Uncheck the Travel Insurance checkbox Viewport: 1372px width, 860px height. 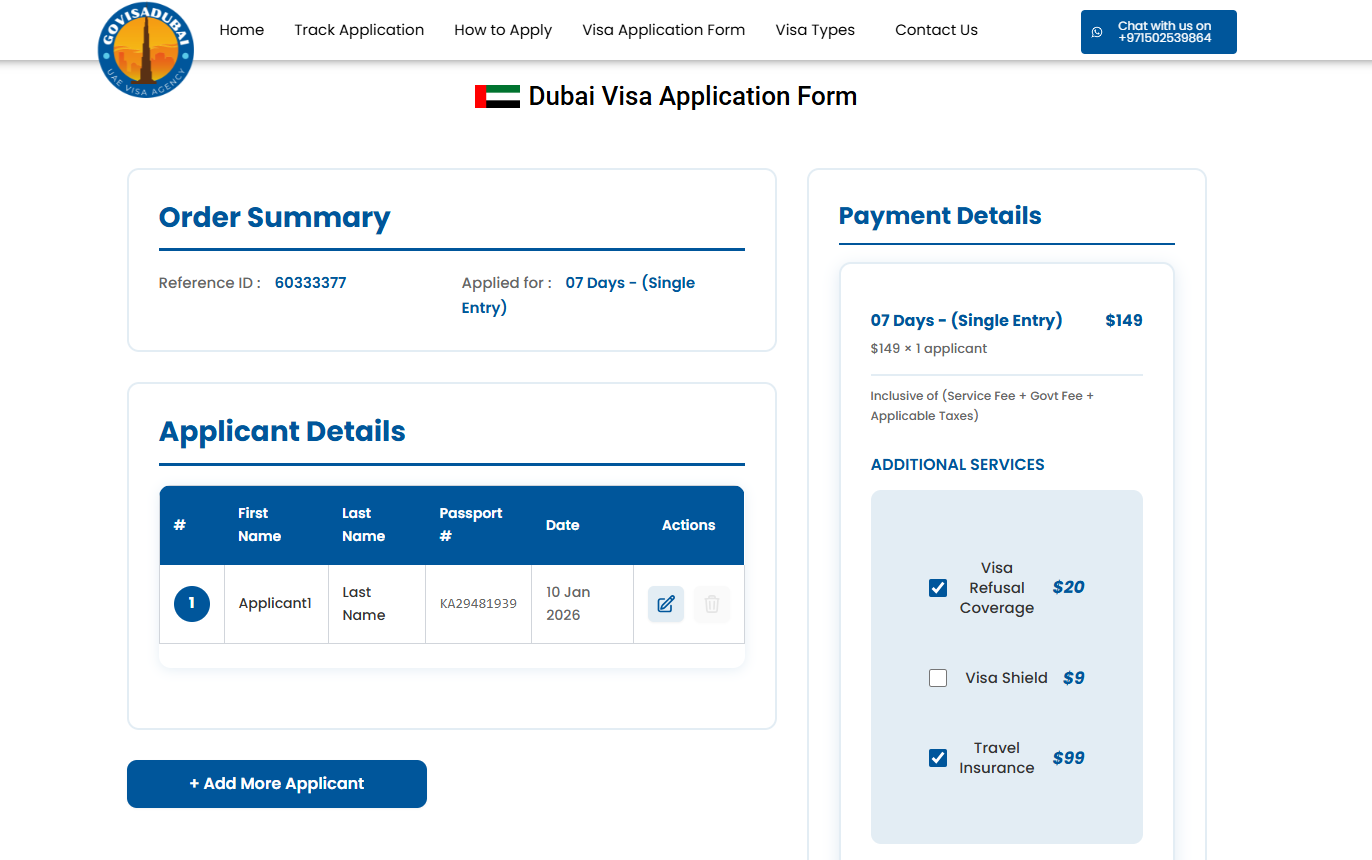(938, 758)
